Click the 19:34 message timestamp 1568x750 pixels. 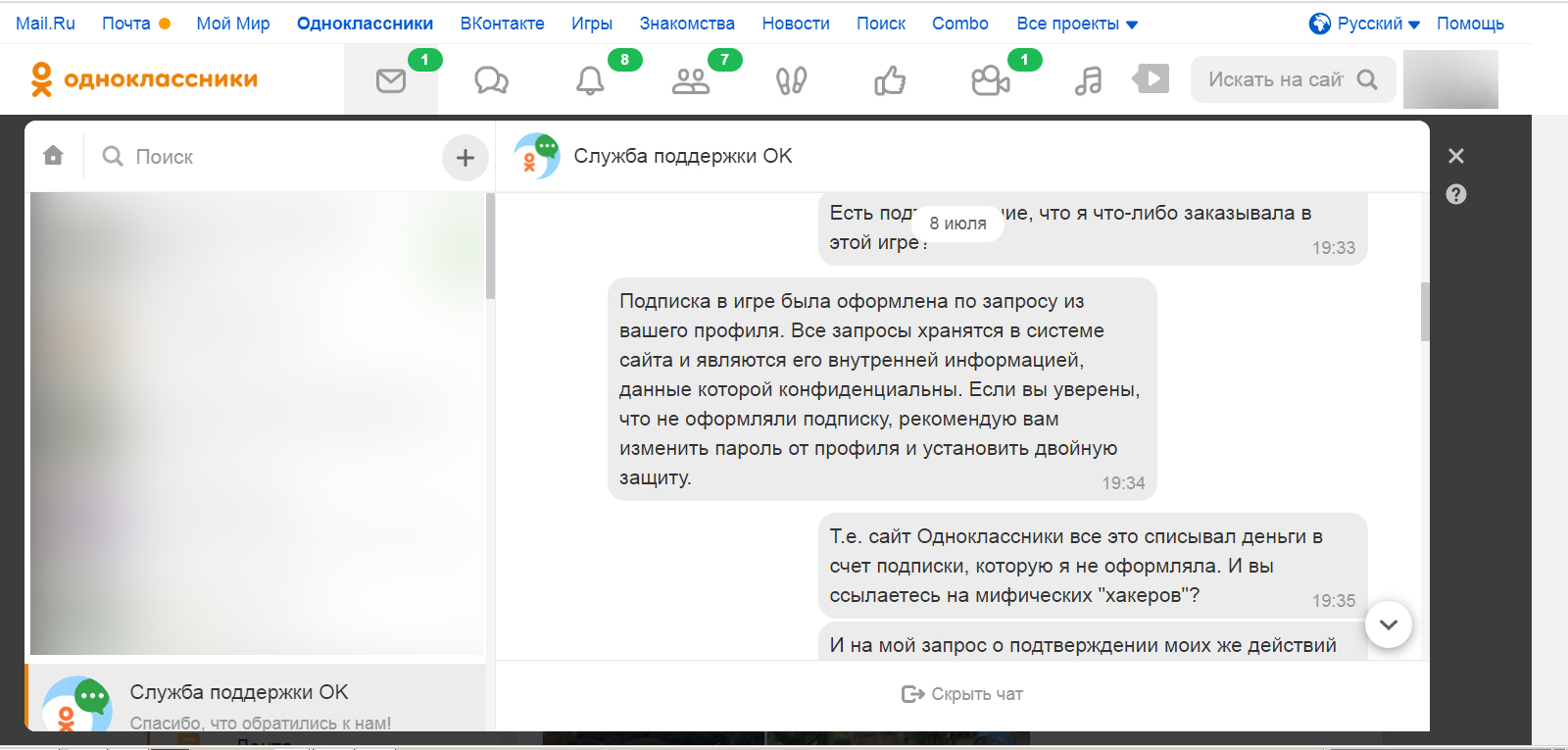click(x=1123, y=483)
